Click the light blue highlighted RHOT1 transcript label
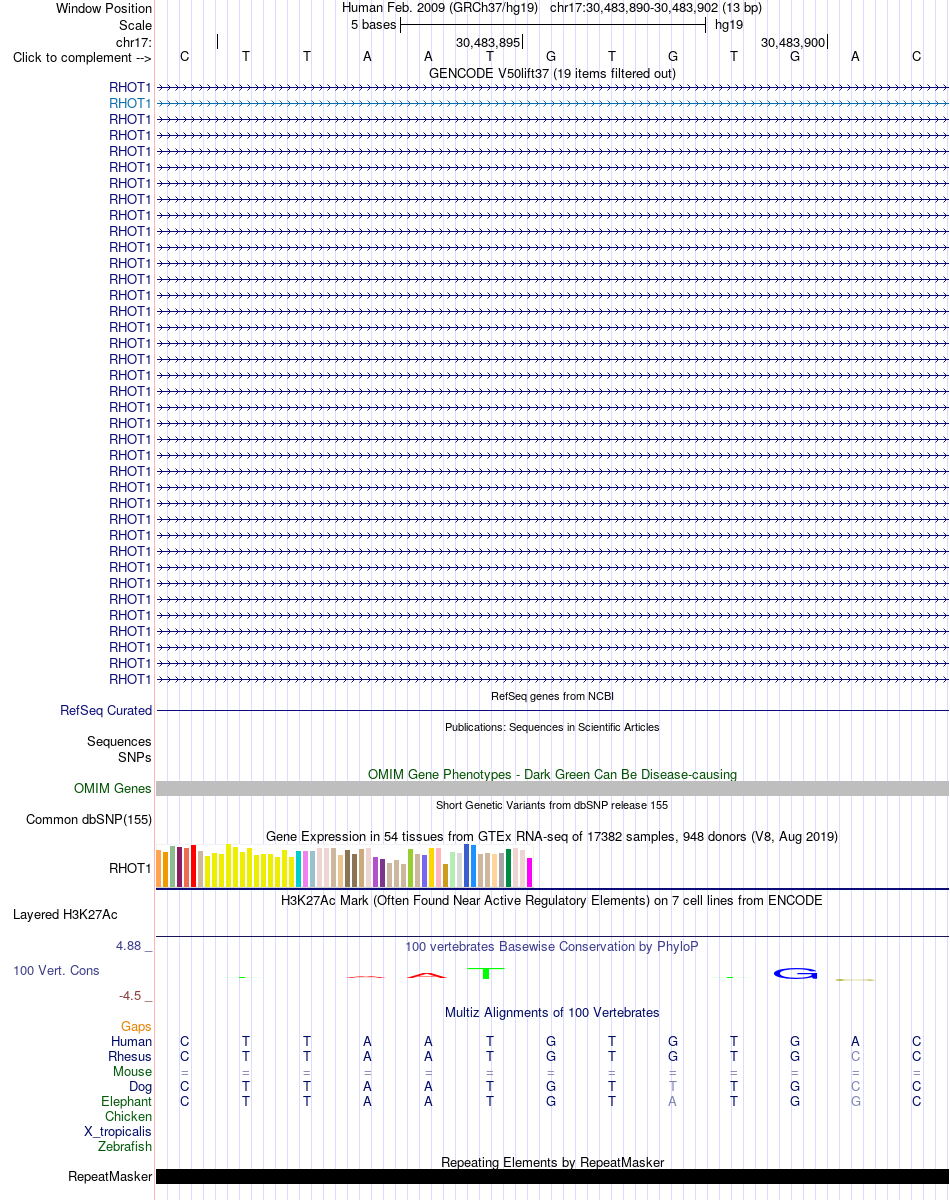 pyautogui.click(x=130, y=103)
